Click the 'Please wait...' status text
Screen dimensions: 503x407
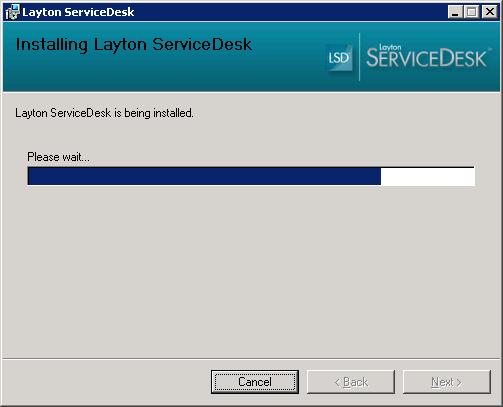[x=58, y=157]
